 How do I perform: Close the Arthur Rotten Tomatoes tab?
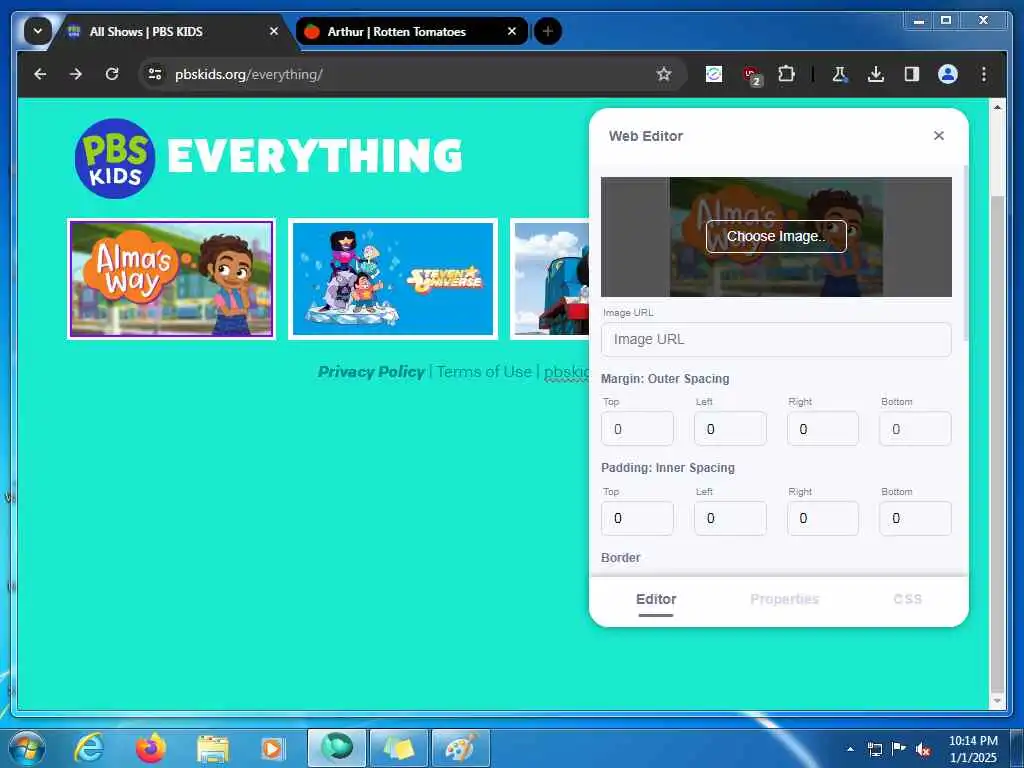click(x=512, y=31)
